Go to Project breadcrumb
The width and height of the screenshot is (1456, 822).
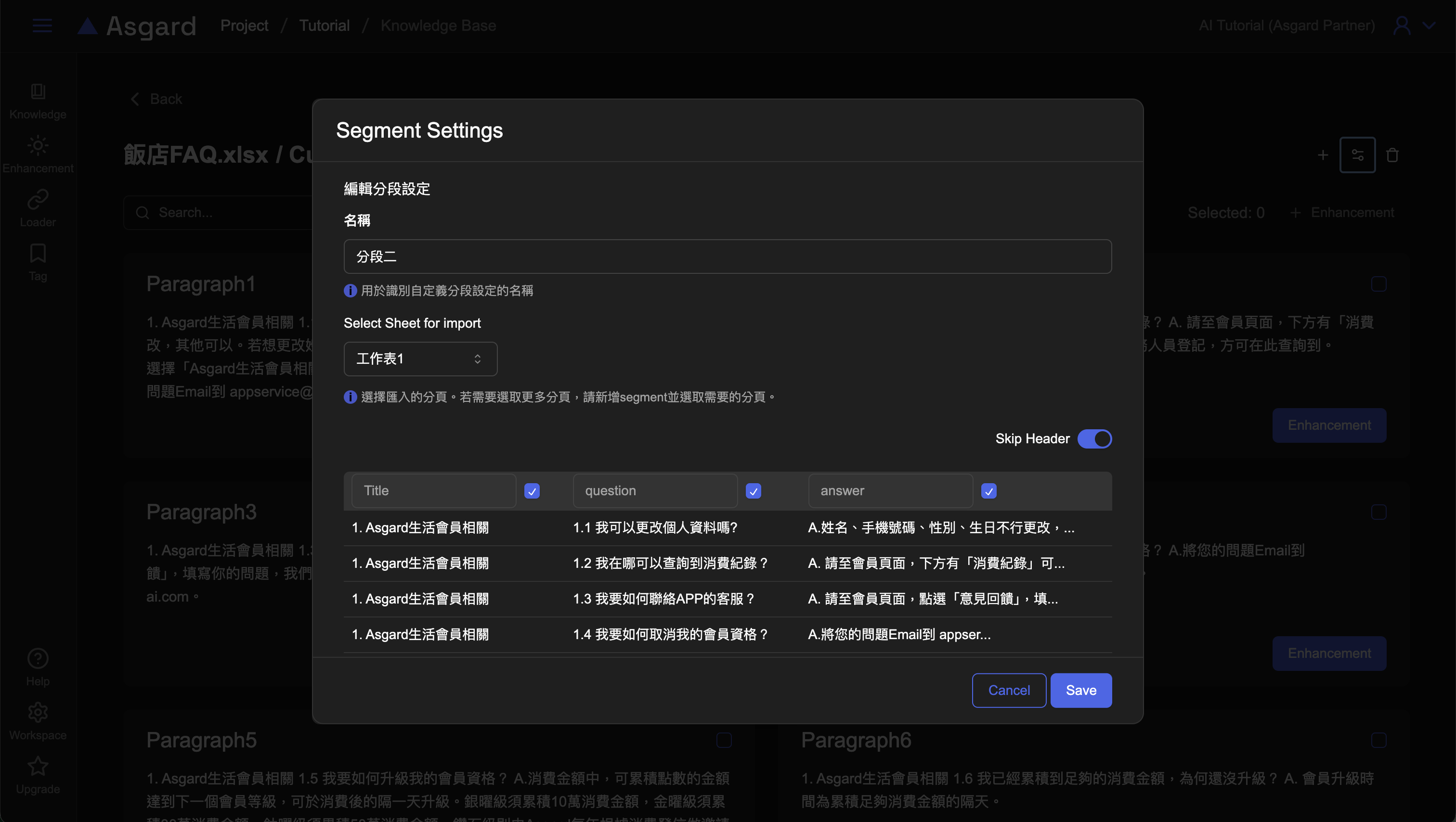tap(244, 26)
